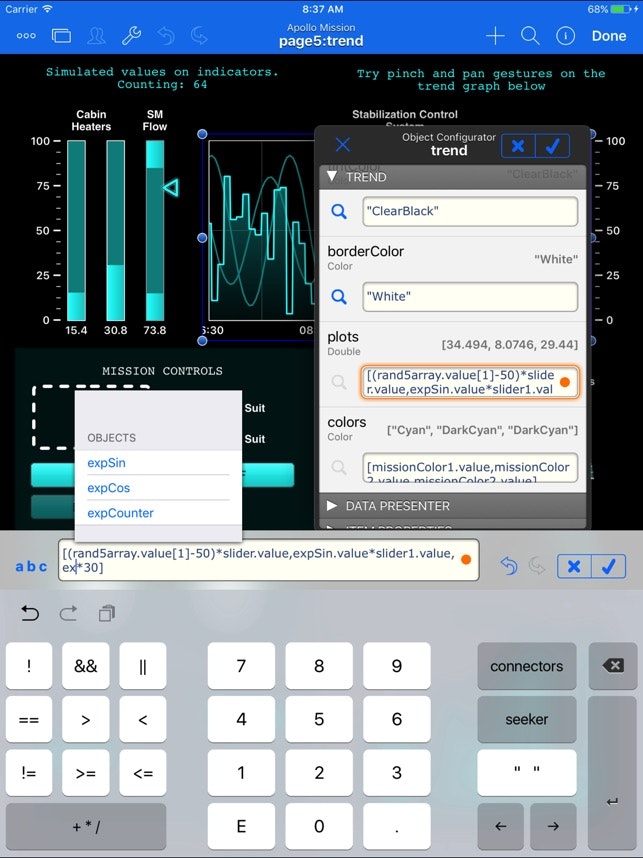
Task: Tap the keyboard undo arrow
Action: coord(30,613)
